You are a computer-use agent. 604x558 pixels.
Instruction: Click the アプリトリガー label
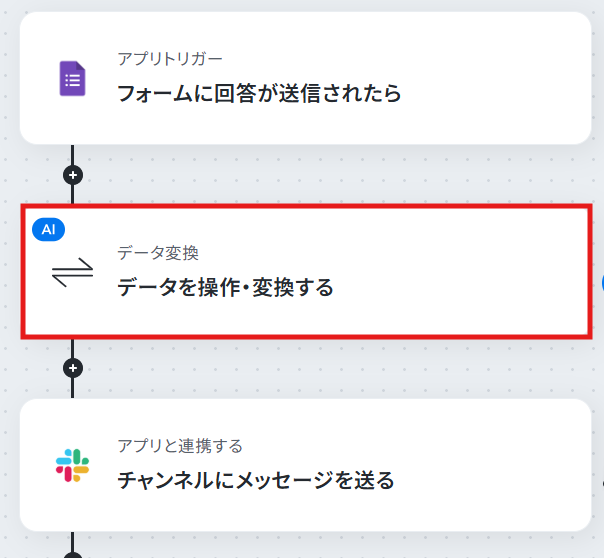(170, 59)
